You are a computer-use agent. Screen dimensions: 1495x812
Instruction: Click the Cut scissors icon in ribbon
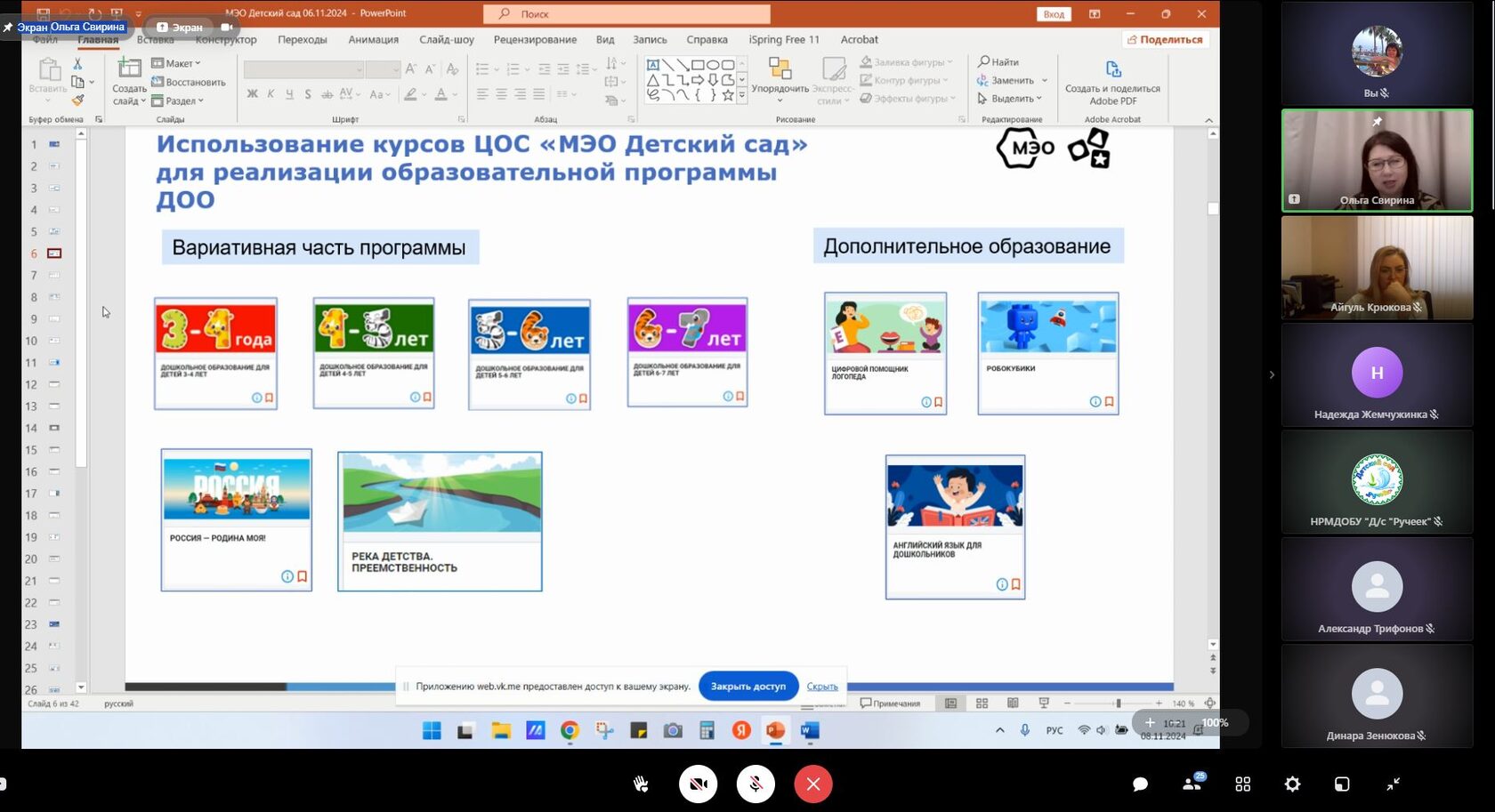(77, 63)
